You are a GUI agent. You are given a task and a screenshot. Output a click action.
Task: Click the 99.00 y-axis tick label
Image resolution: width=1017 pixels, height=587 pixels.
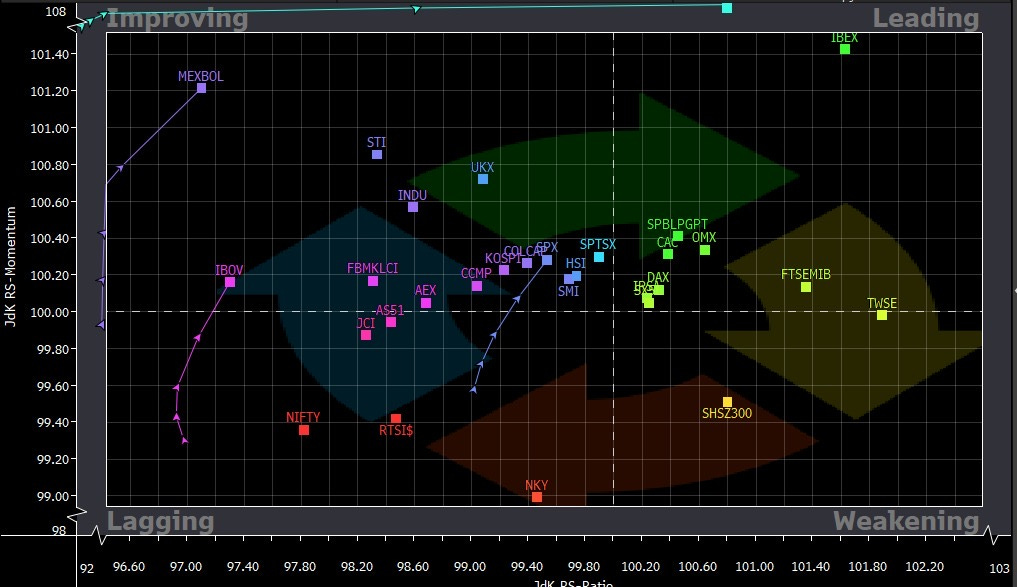(53, 497)
